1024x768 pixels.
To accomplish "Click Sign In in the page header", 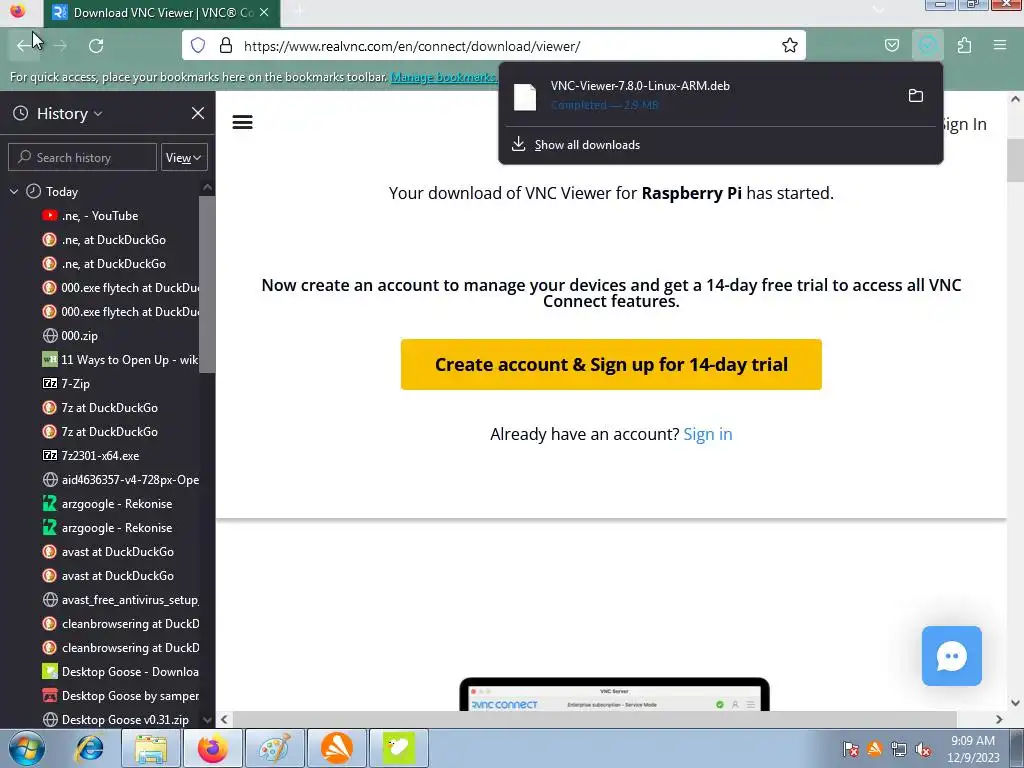I will coord(964,124).
